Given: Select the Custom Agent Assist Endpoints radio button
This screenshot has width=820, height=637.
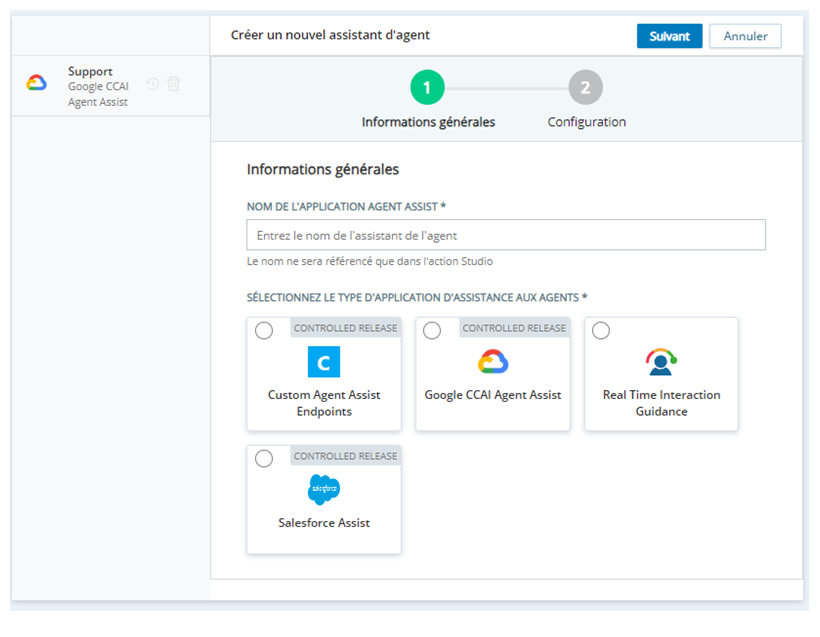Looking at the screenshot, I should tap(264, 331).
